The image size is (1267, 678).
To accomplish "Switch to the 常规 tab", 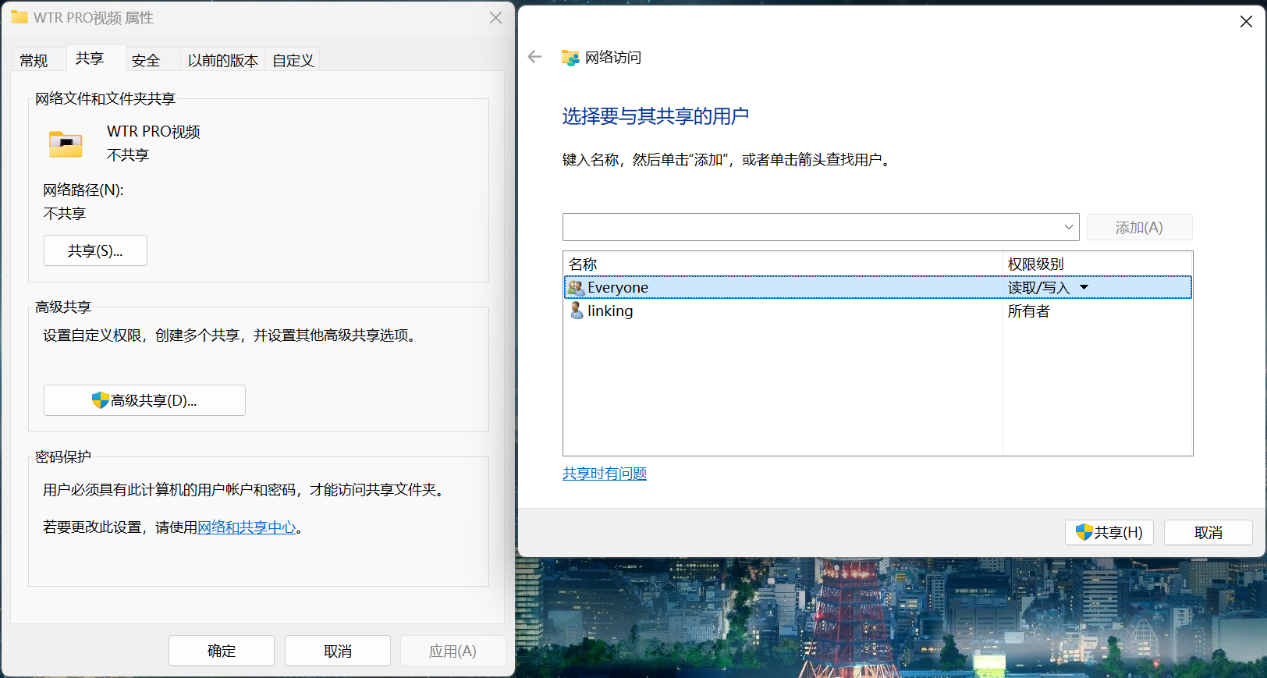I will click(34, 60).
